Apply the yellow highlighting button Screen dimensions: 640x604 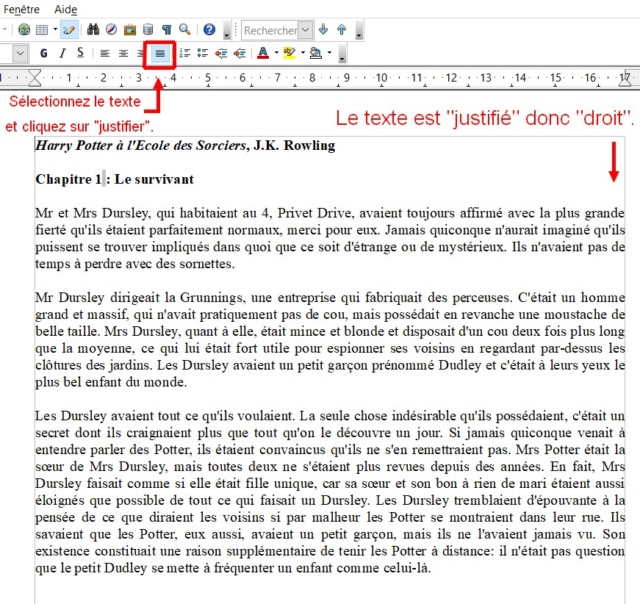pos(289,53)
